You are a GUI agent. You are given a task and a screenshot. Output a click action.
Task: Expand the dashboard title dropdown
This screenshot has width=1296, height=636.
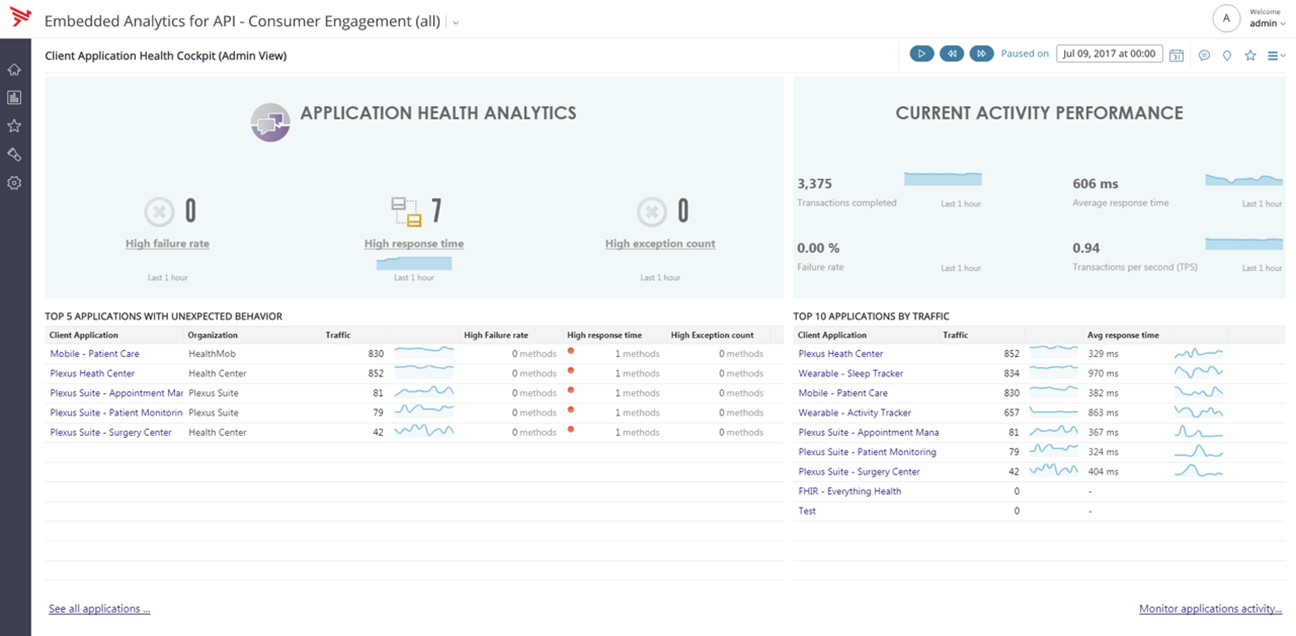coord(455,21)
